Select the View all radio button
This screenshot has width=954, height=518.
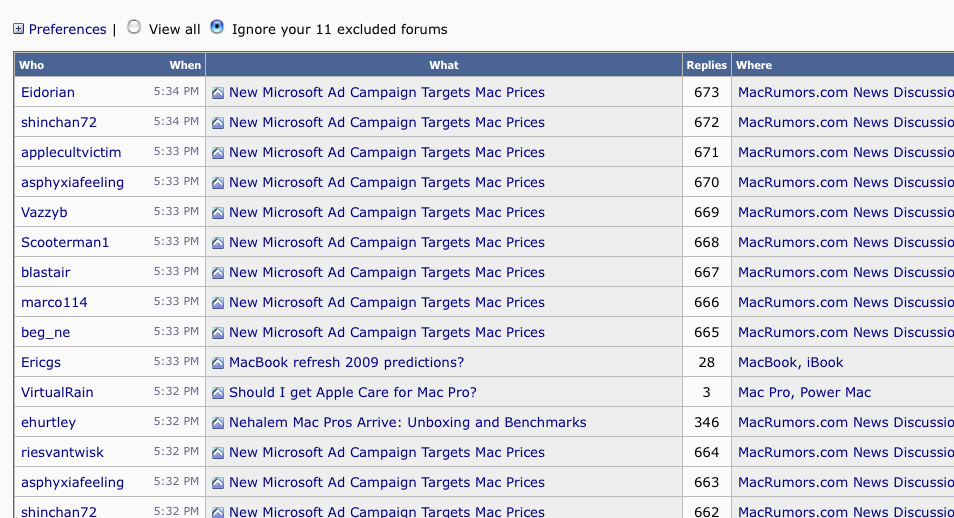point(134,27)
